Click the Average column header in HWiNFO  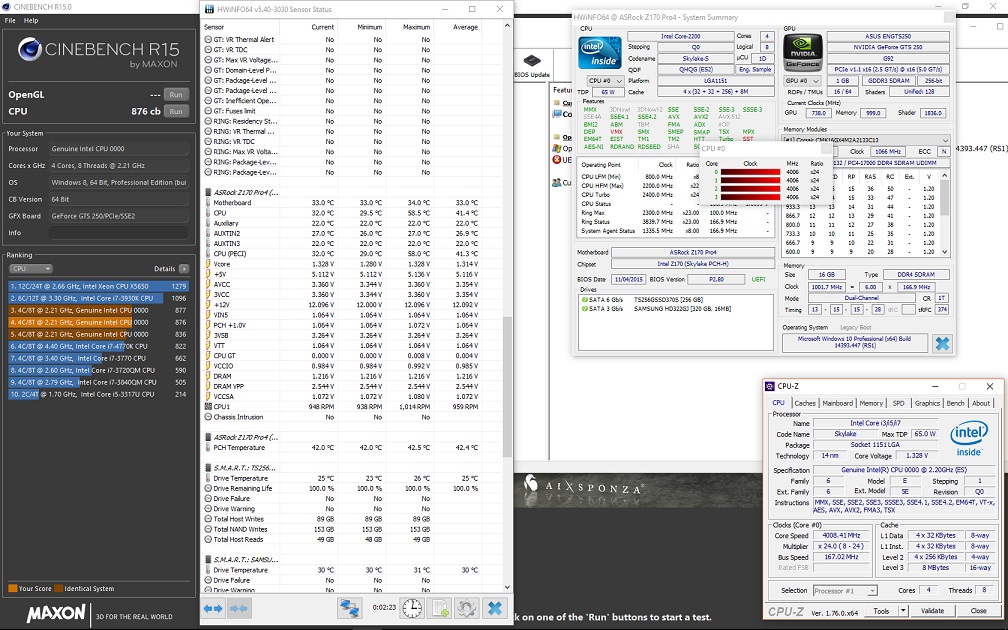[x=465, y=27]
